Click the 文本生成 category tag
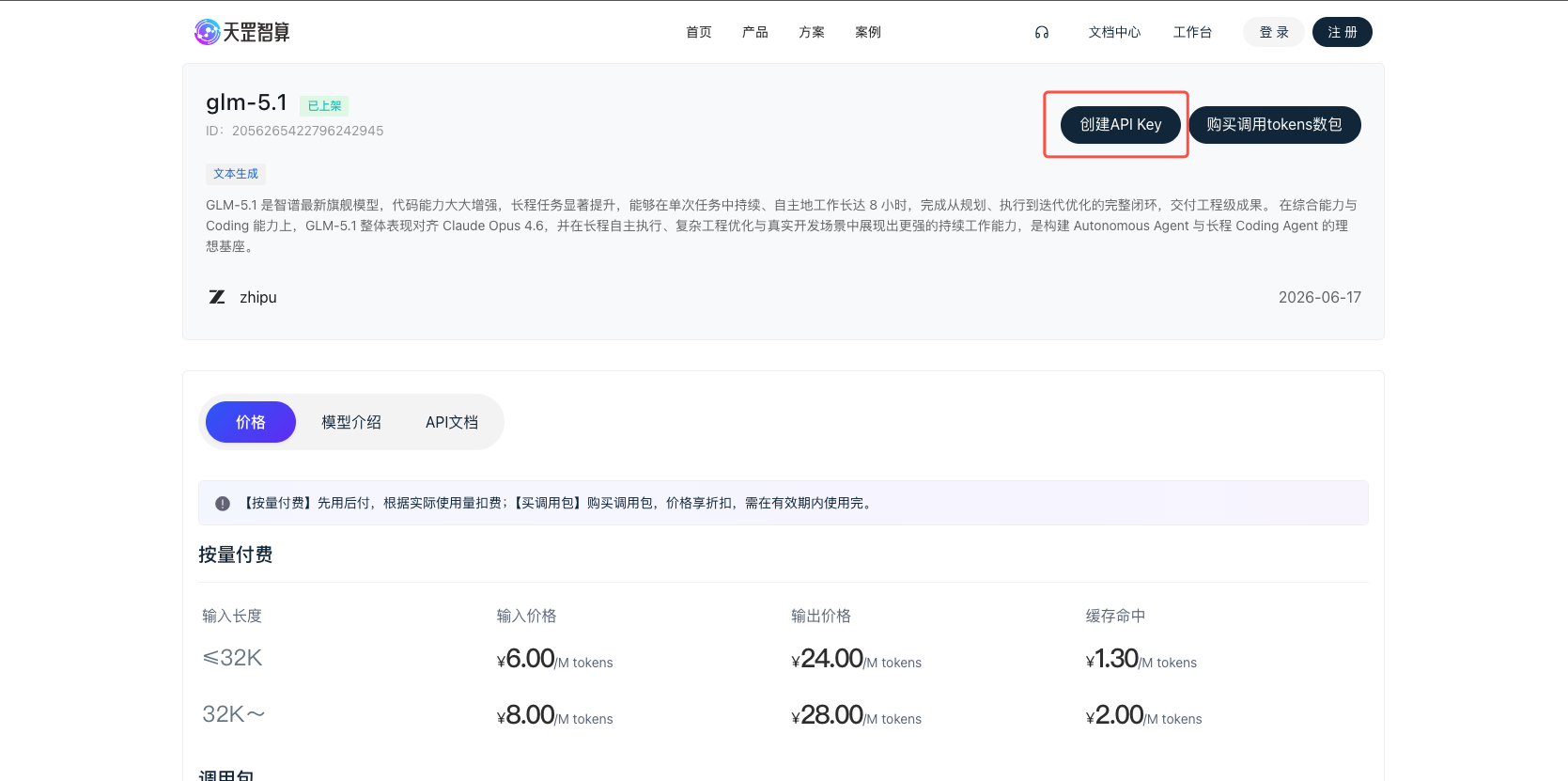Viewport: 1568px width, 781px height. (236, 174)
